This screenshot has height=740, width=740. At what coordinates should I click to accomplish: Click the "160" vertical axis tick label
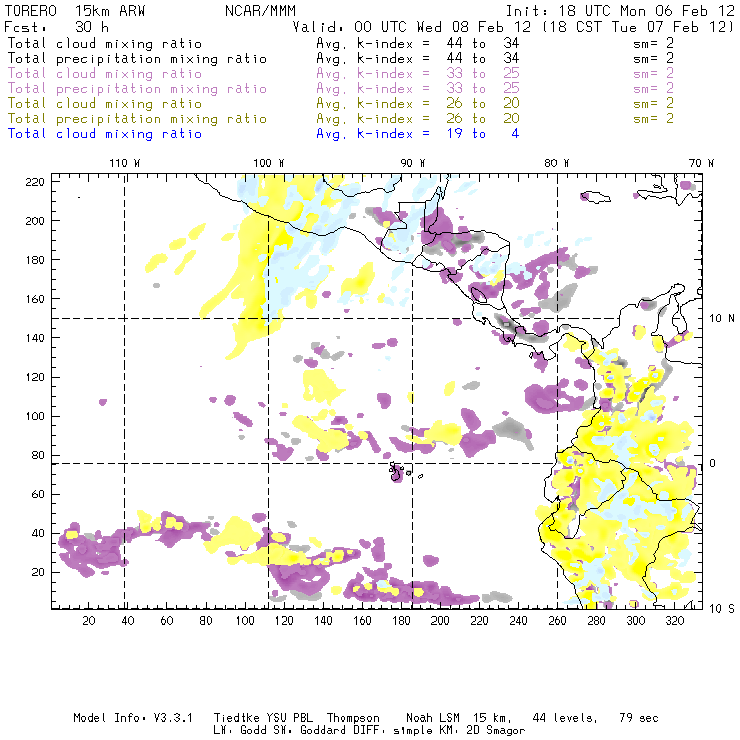coord(34,299)
